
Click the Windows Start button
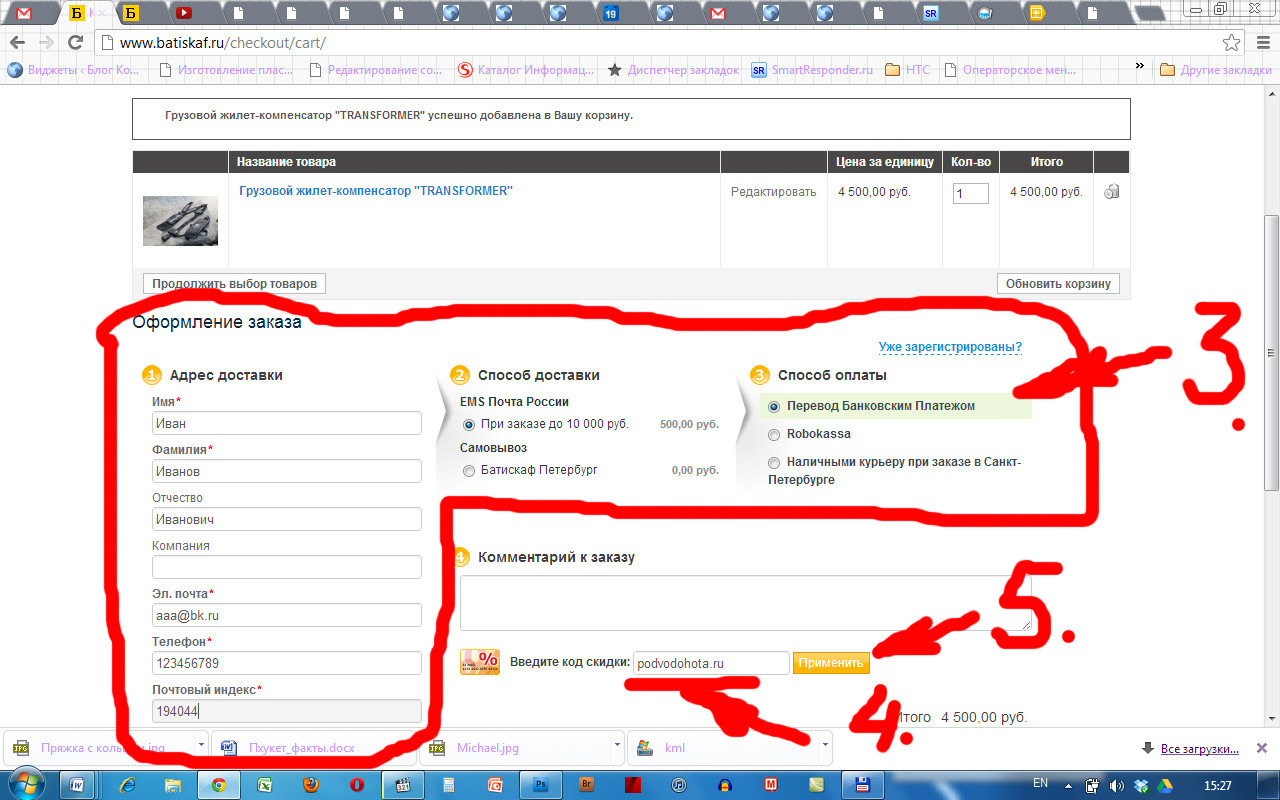25,784
